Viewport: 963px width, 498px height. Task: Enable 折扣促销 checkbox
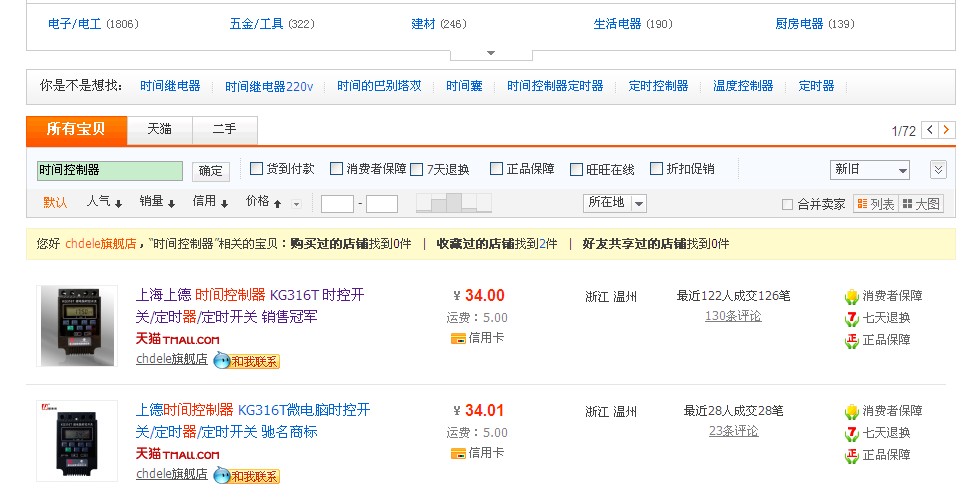657,168
